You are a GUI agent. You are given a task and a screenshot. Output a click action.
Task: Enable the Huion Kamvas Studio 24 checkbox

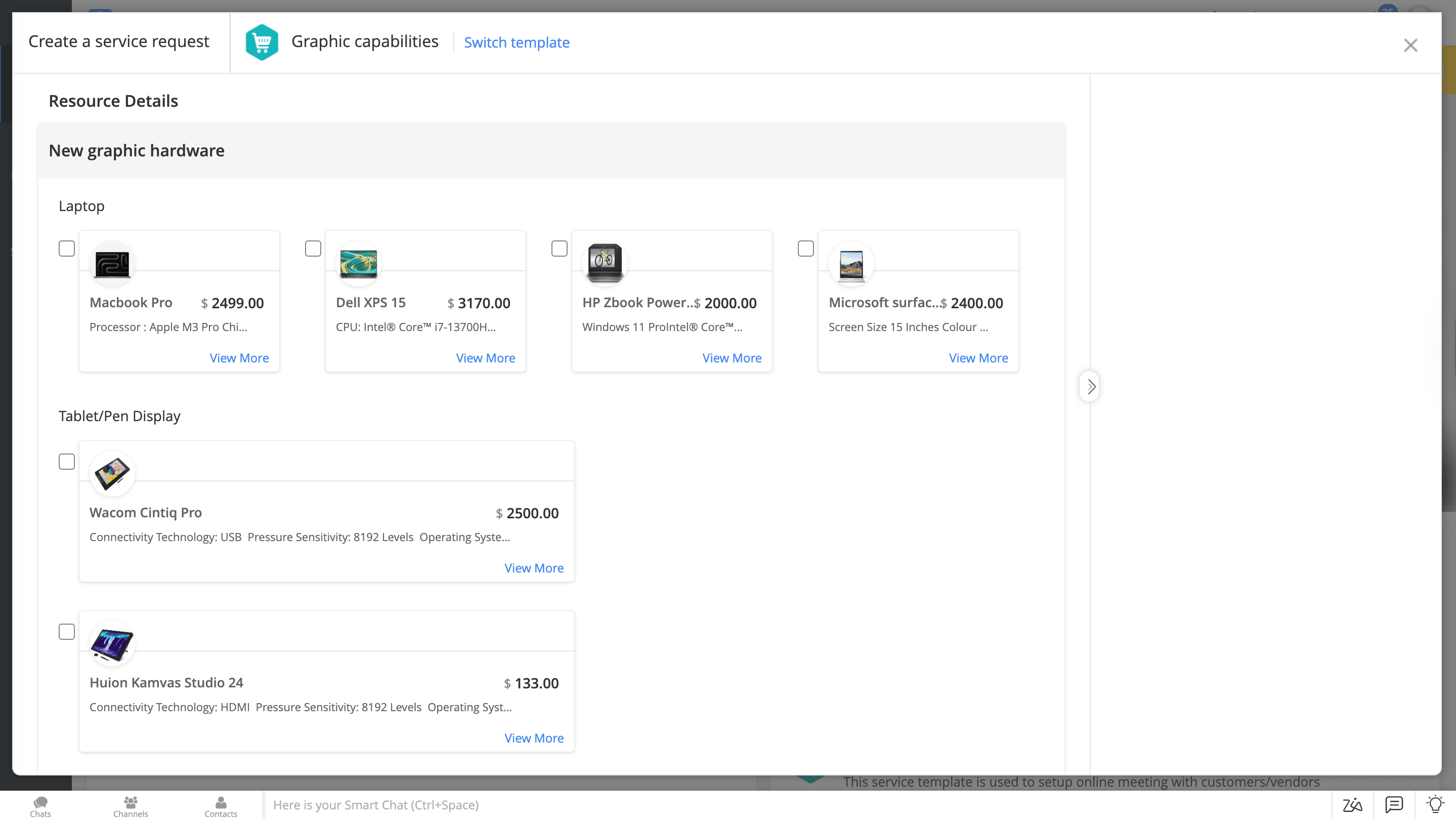(67, 632)
